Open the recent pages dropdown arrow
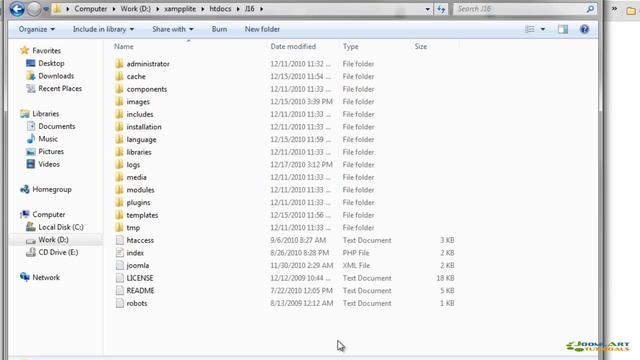Viewport: 640px width, 360px height. (46, 9)
